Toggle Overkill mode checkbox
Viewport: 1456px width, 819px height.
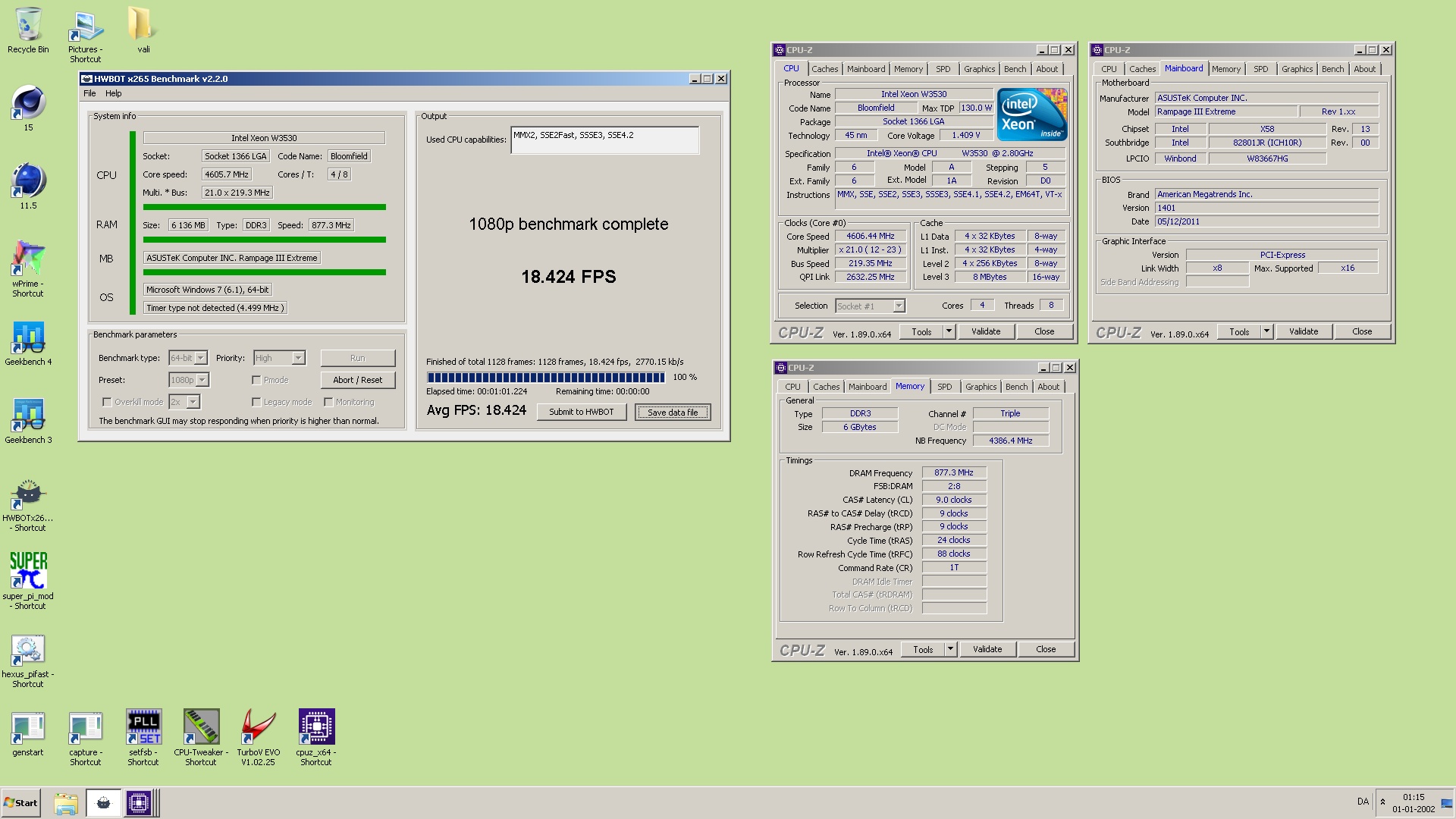click(x=107, y=402)
